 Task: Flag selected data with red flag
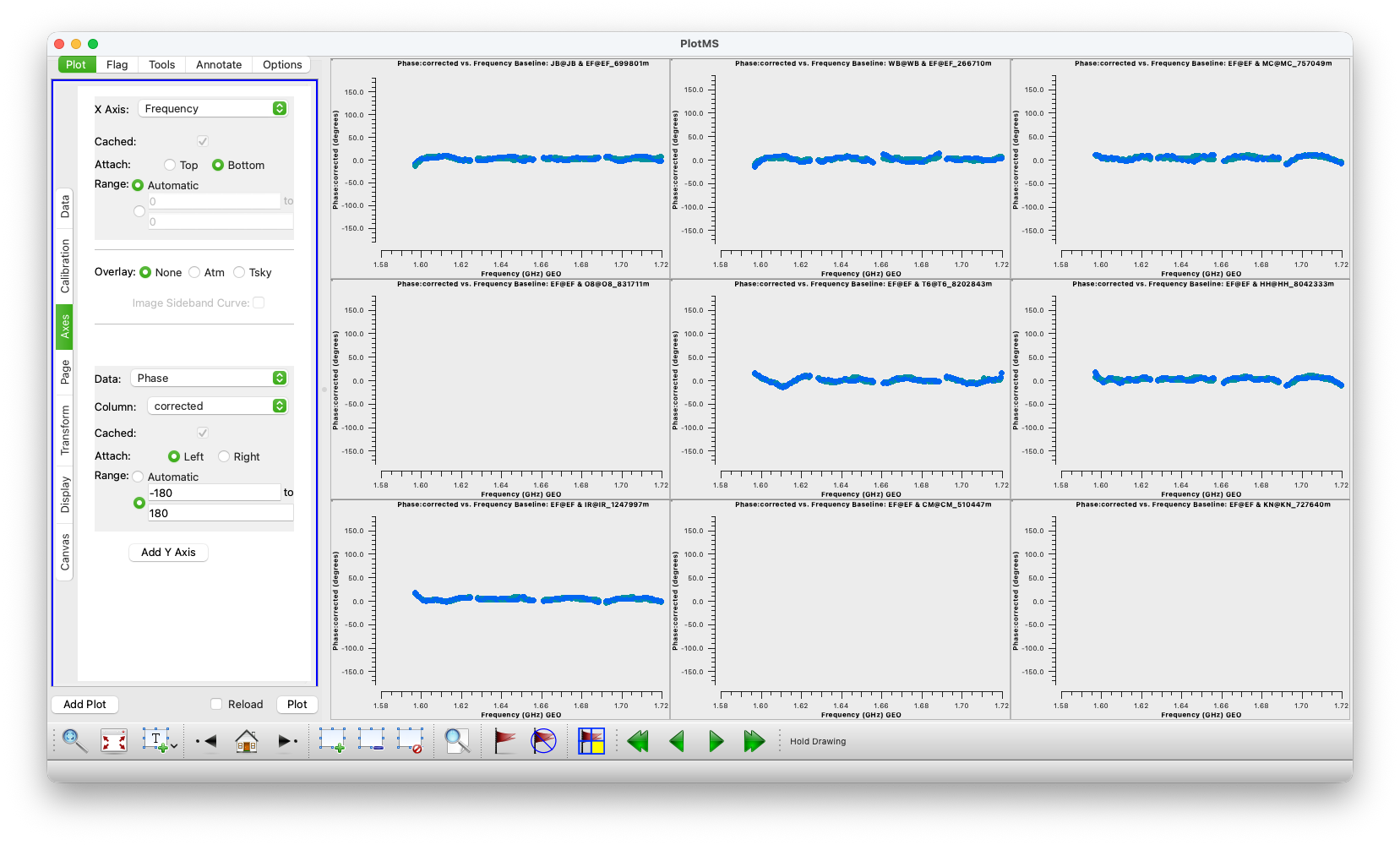click(505, 741)
